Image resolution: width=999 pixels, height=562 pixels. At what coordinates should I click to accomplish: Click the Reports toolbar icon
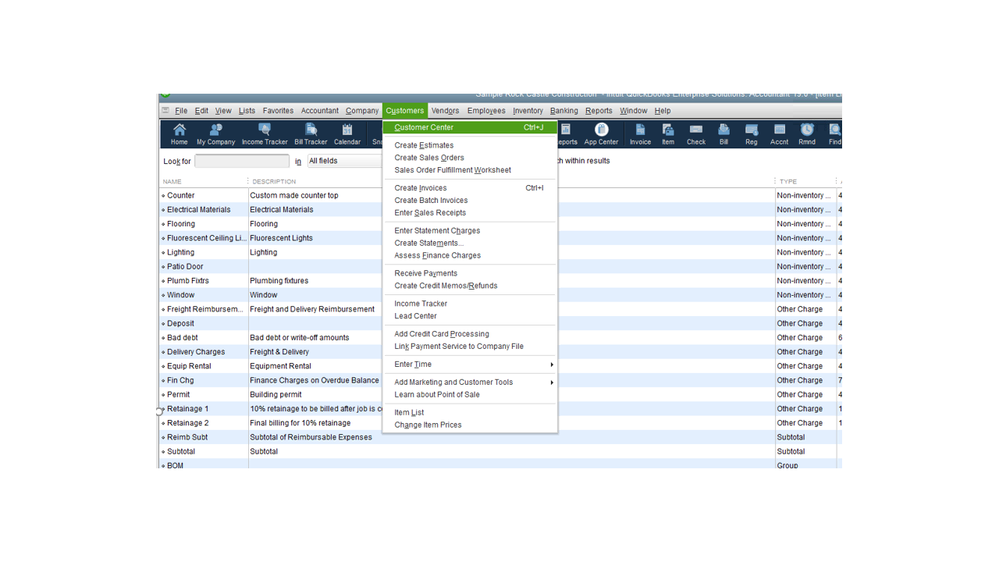click(x=566, y=134)
